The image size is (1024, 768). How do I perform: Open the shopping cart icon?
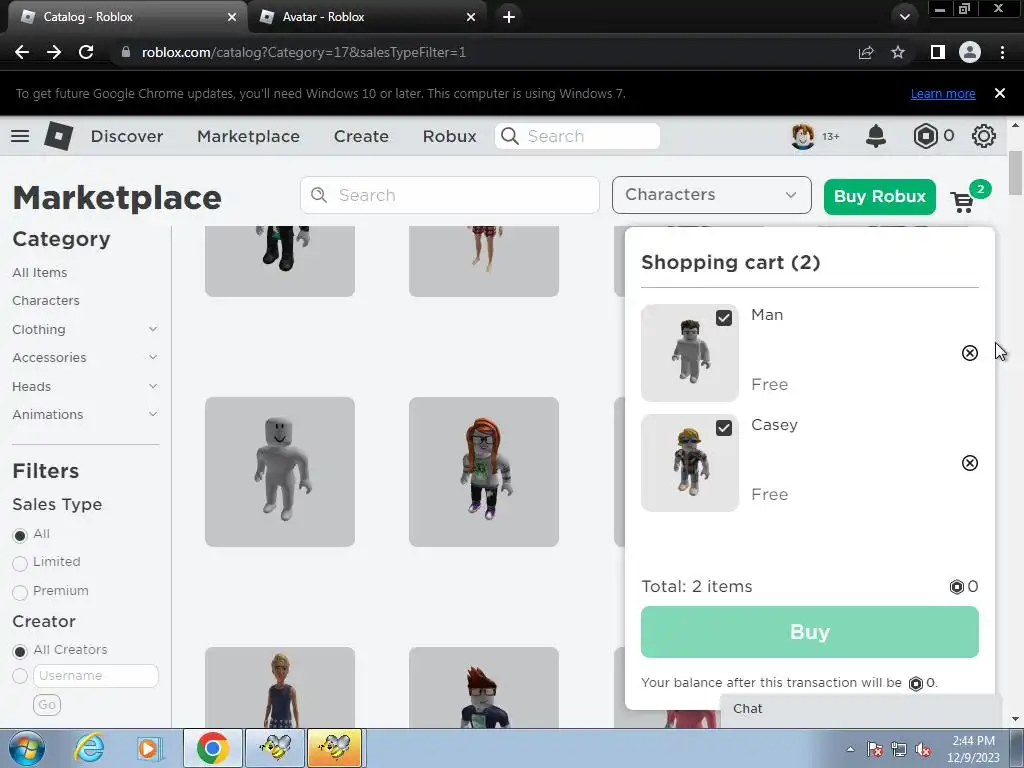pos(963,202)
